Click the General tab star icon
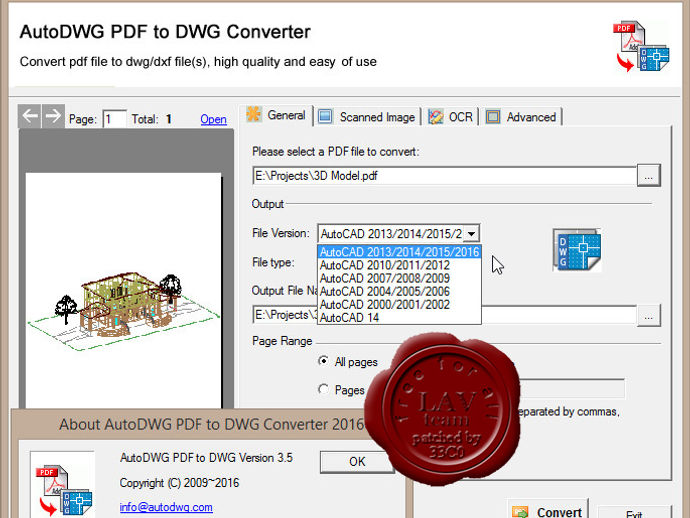This screenshot has height=518, width=690. click(254, 114)
